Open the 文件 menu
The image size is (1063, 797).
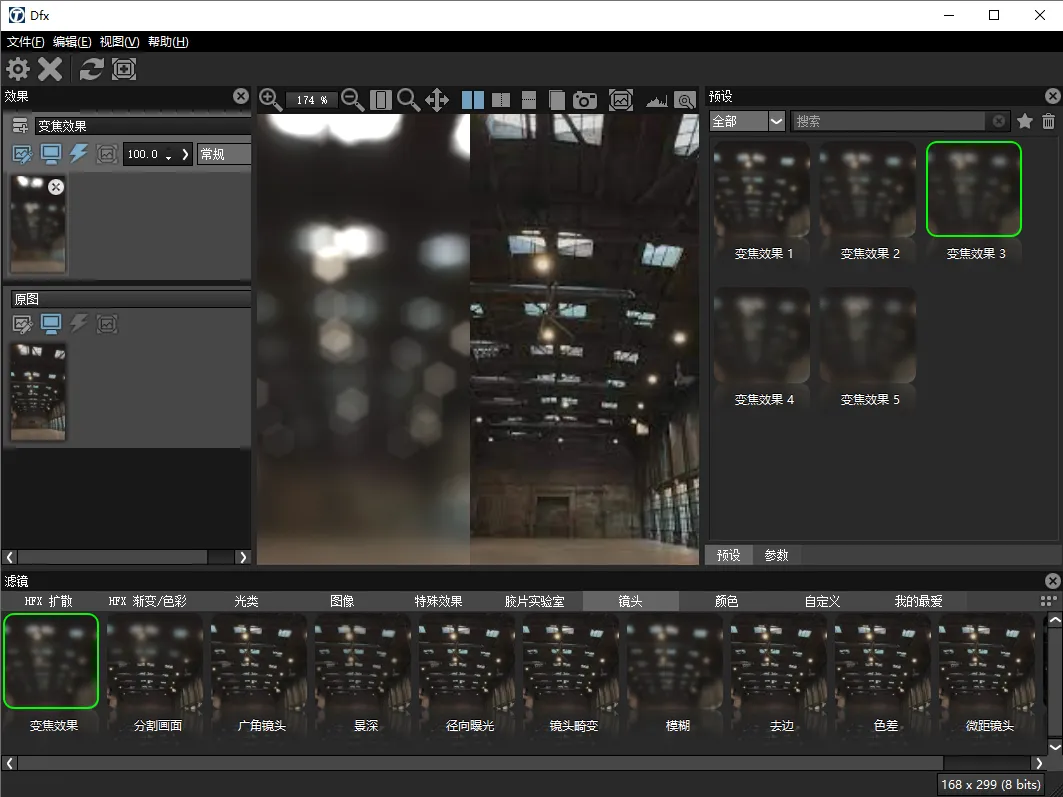click(26, 42)
